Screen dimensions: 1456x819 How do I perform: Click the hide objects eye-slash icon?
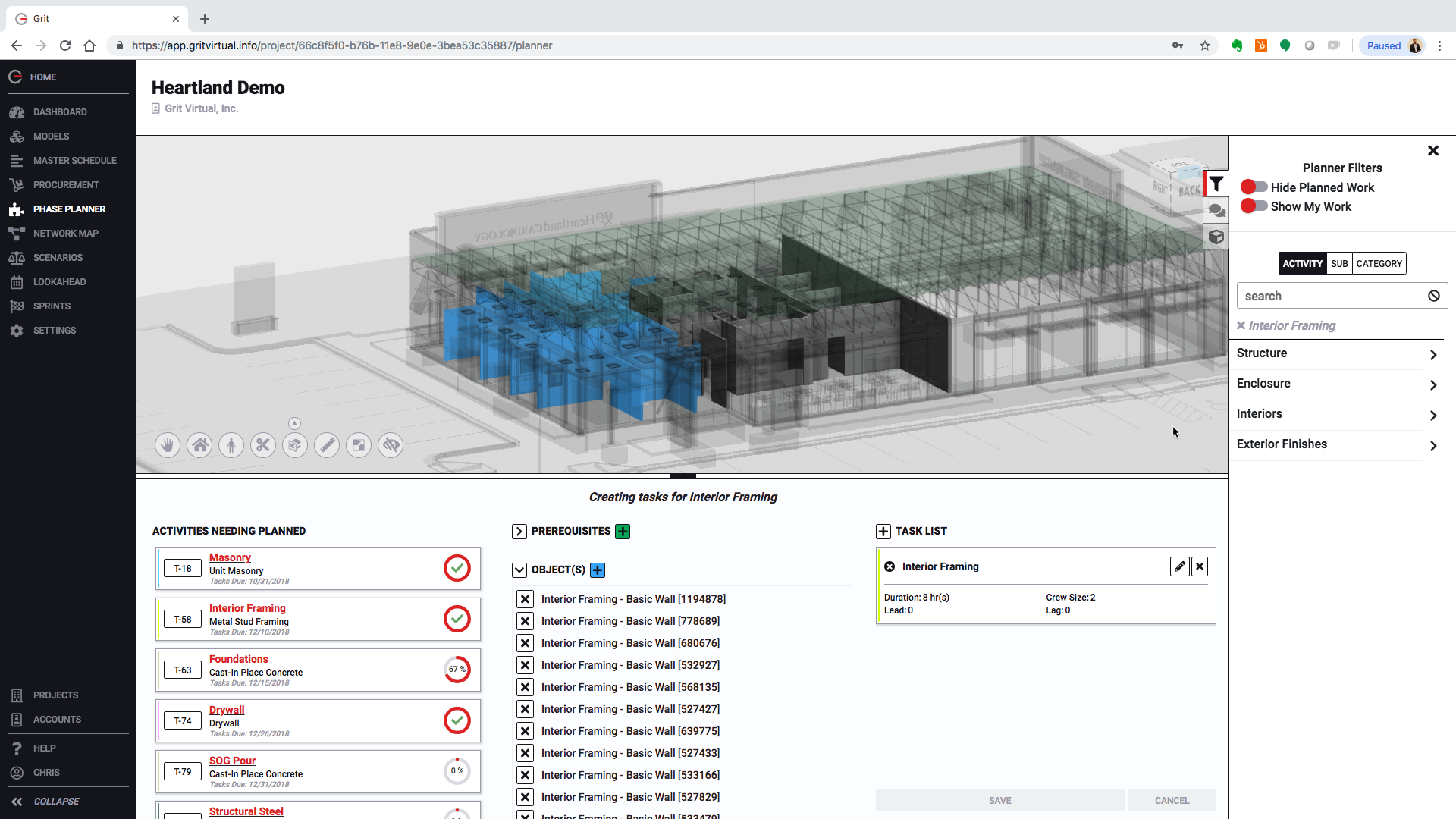click(391, 445)
